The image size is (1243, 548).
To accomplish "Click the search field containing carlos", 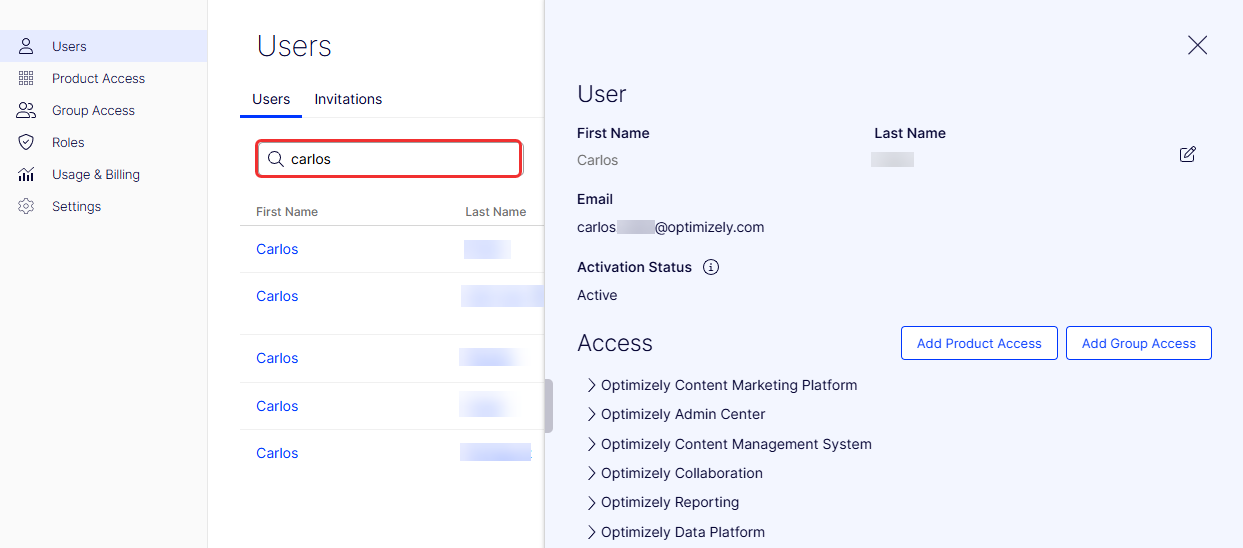I will pos(389,159).
